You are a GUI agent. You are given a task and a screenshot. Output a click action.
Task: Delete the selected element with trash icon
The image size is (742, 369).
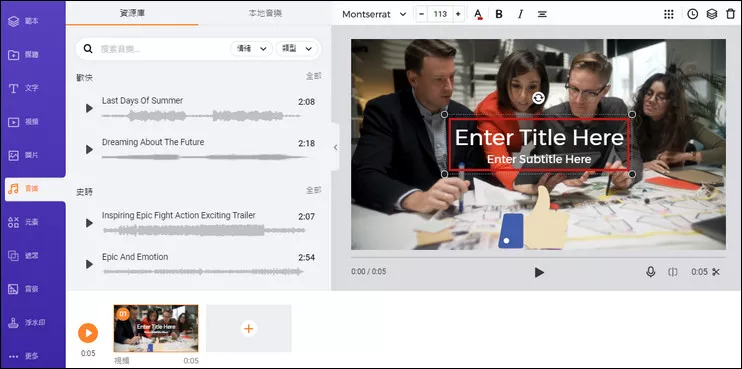pos(731,14)
